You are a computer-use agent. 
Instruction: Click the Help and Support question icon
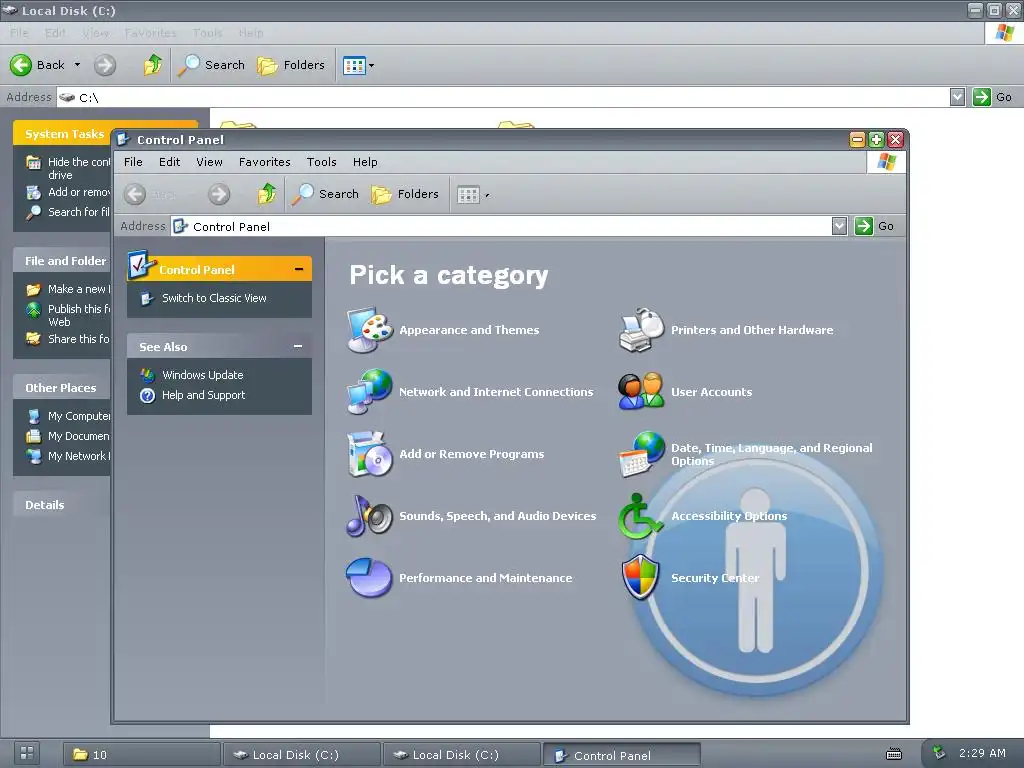(x=148, y=395)
